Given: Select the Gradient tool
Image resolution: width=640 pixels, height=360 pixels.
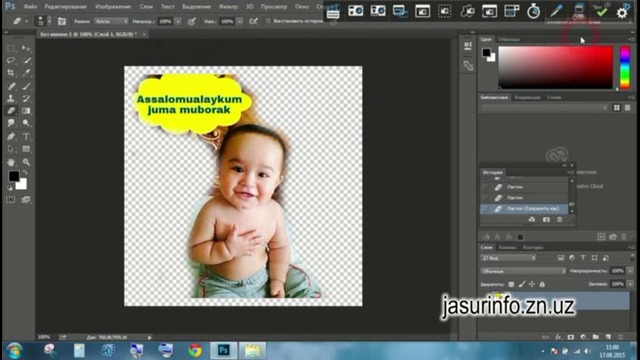Looking at the screenshot, I should [x=26, y=111].
